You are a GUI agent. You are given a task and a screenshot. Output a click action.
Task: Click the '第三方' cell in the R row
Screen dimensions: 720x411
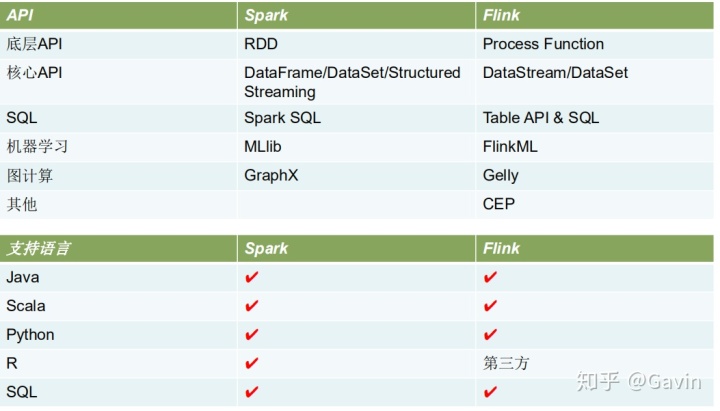tap(506, 363)
